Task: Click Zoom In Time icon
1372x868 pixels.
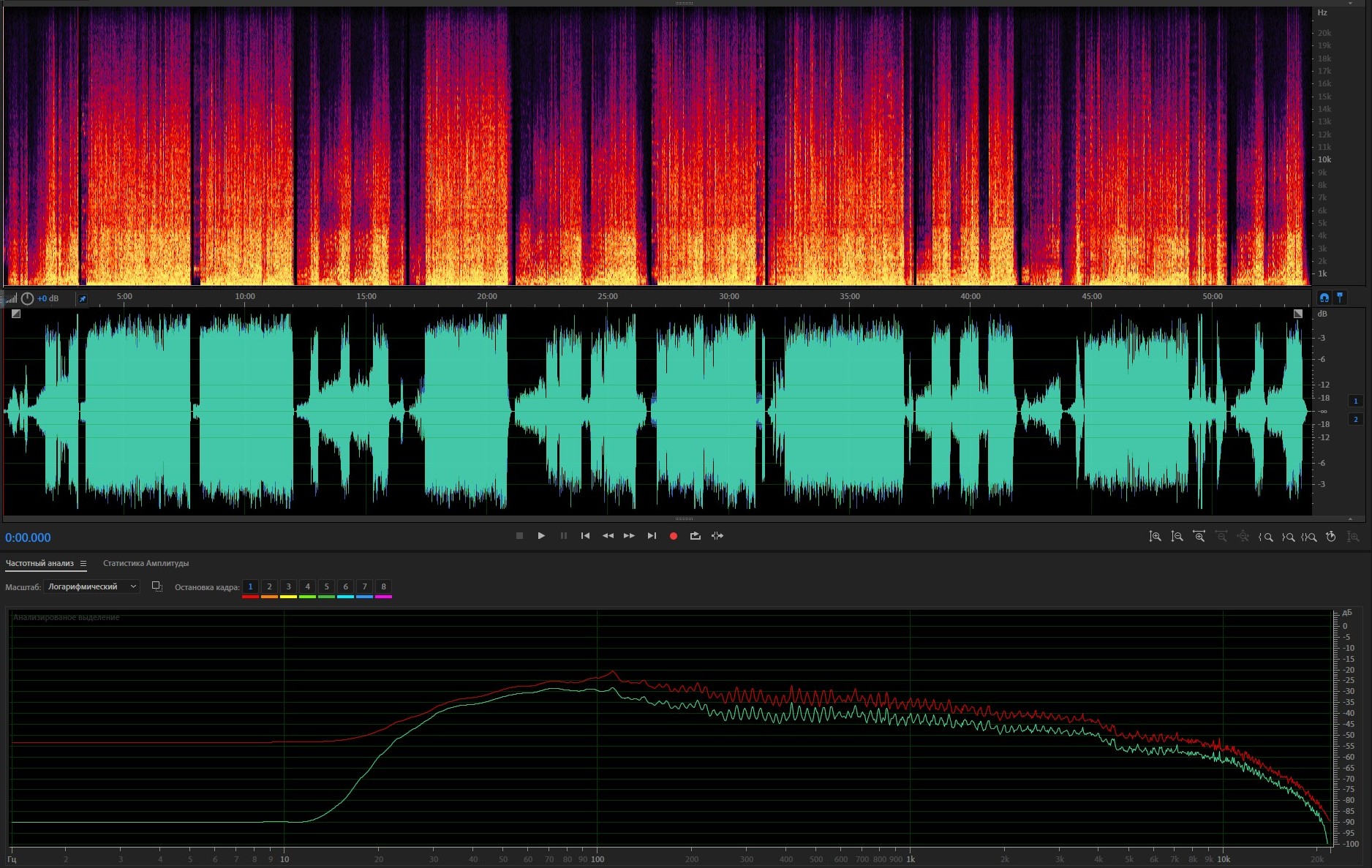Action: [1199, 537]
